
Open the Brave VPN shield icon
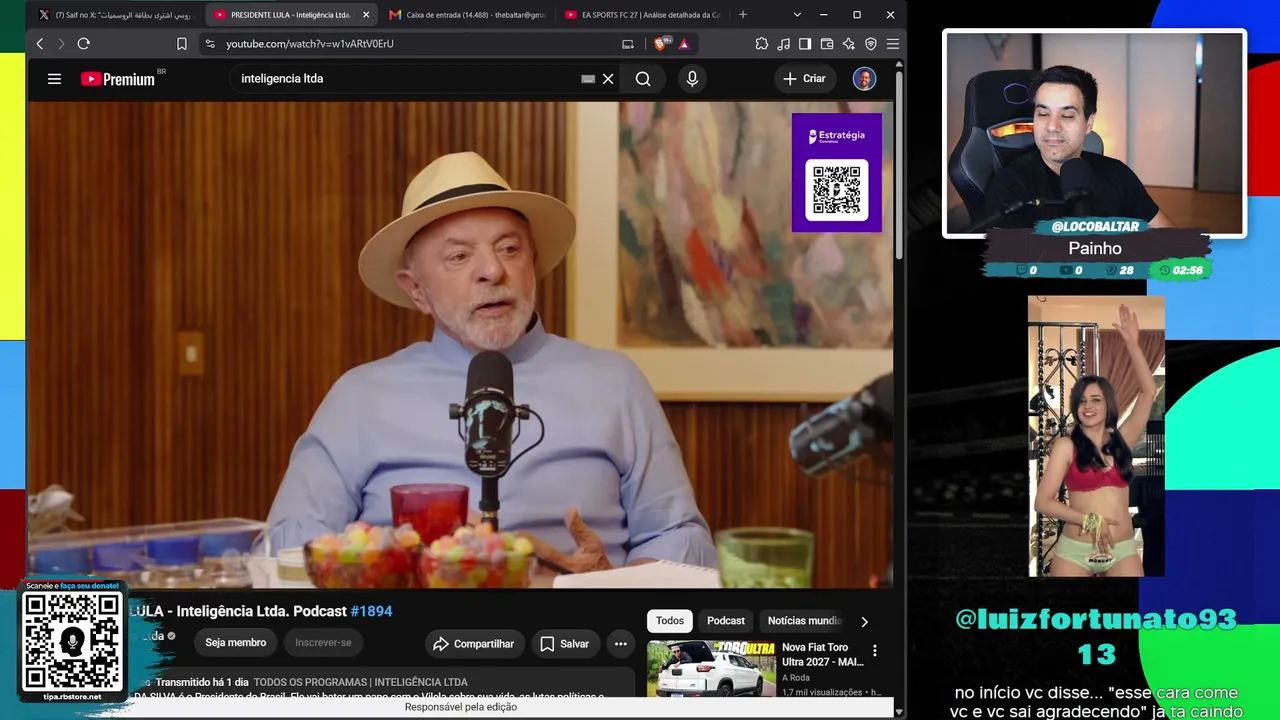[871, 44]
